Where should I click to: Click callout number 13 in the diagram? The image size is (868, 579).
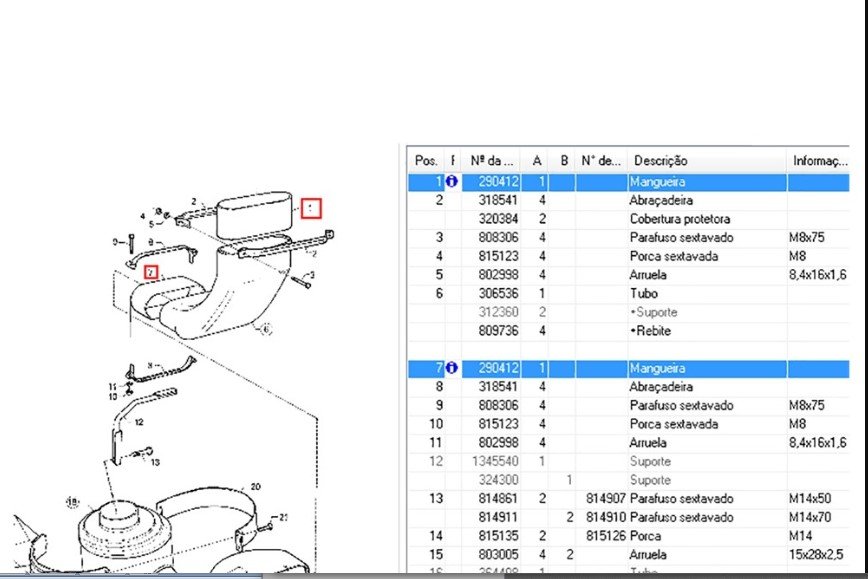point(155,462)
